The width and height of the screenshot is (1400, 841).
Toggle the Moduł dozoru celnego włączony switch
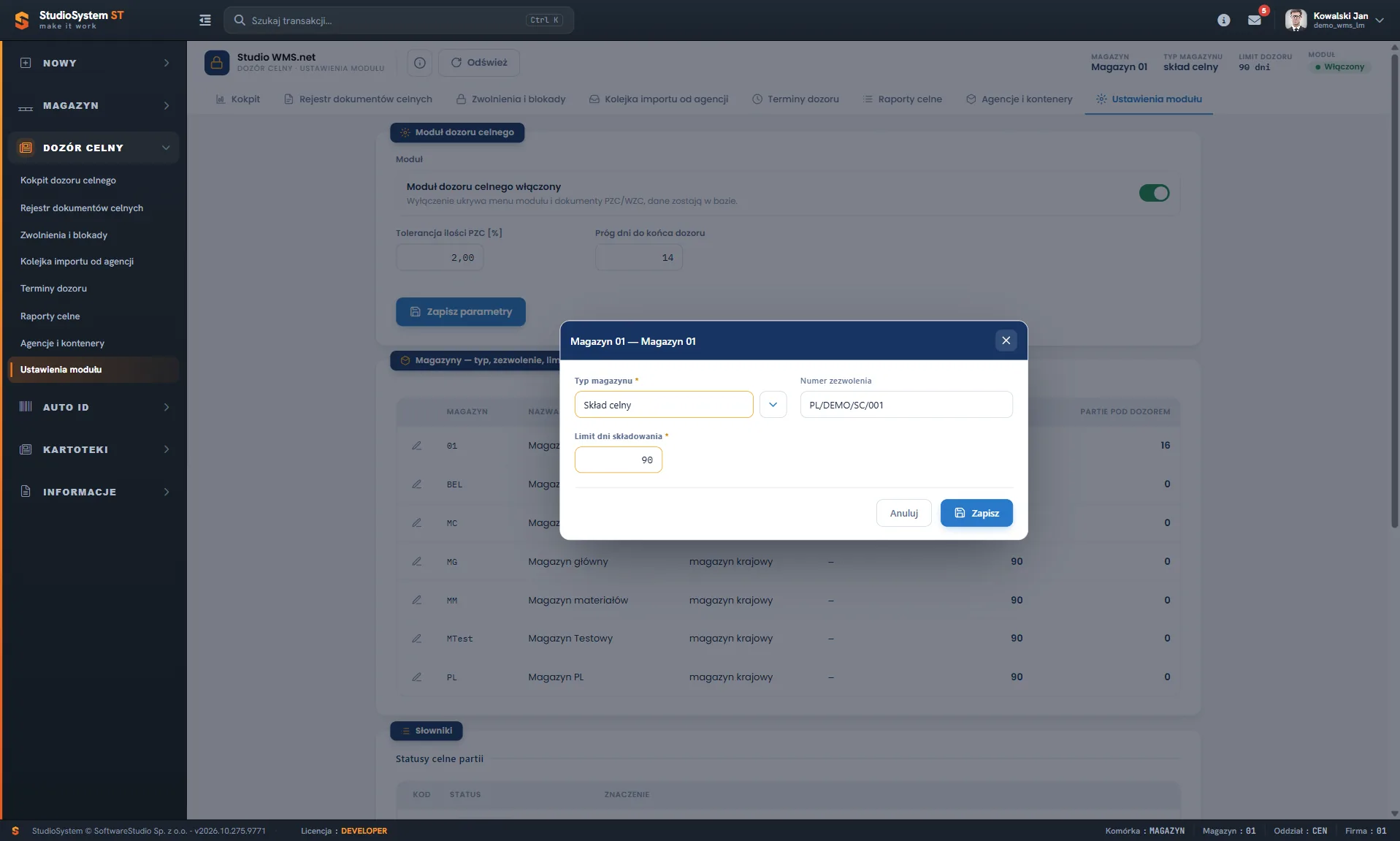pos(1154,193)
